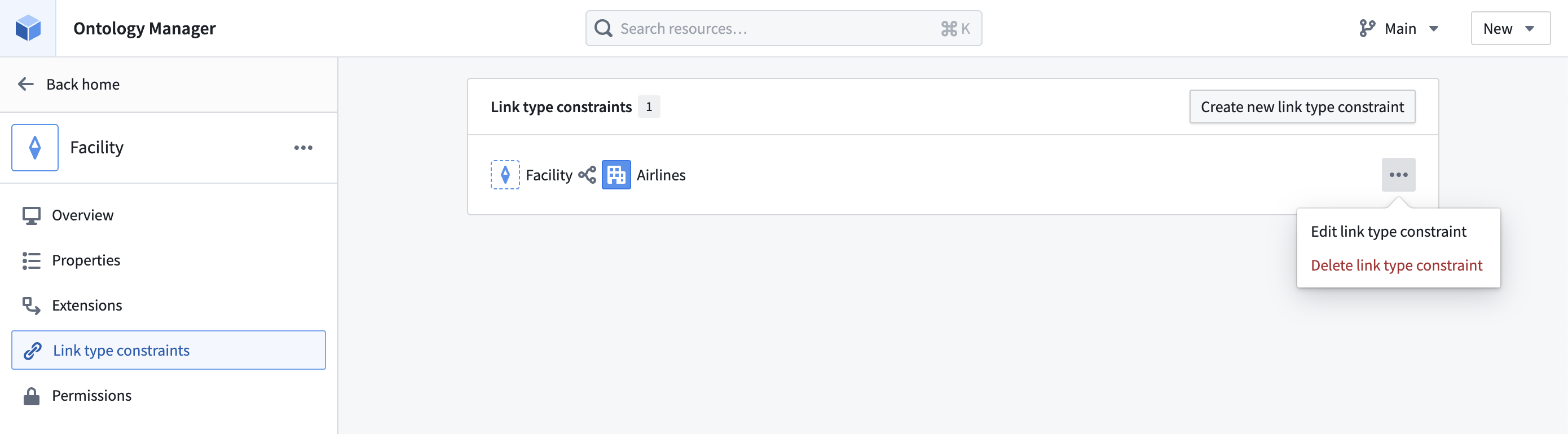Focus the Search resources field
This screenshot has height=434, width=1568.
tap(783, 28)
